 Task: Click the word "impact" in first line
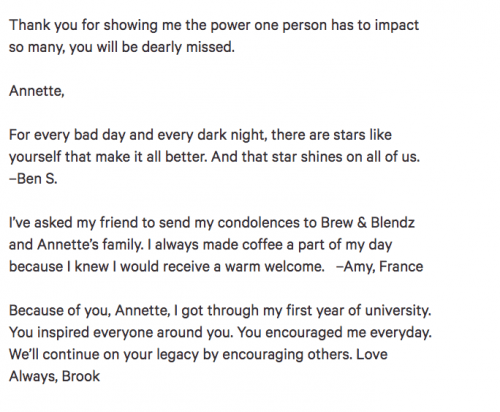tap(397, 25)
